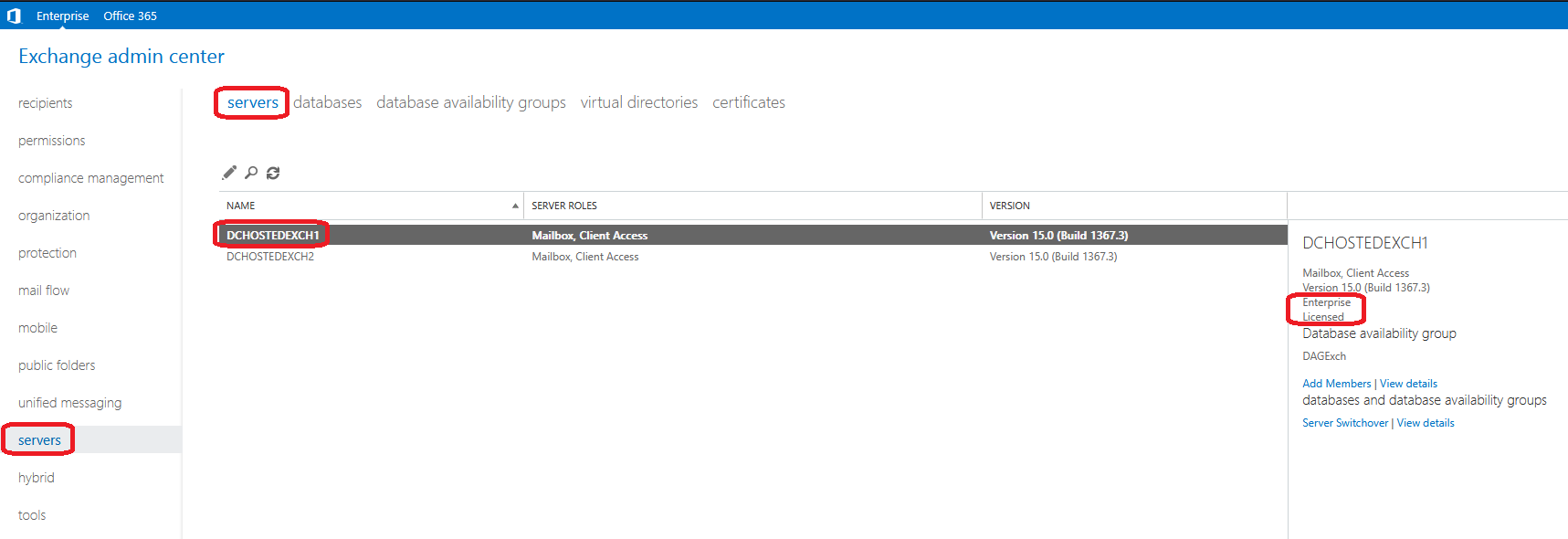Open mail flow in left navigation

coord(44,291)
